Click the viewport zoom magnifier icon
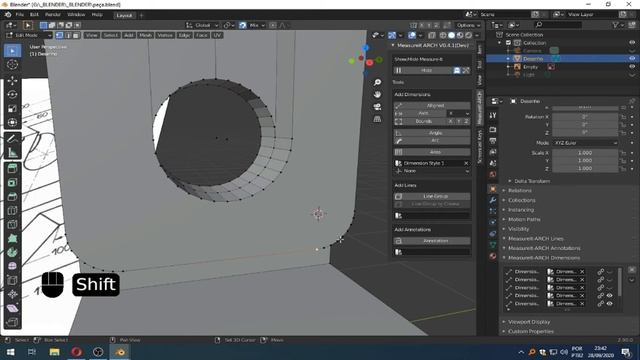640x360 pixels. (x=377, y=82)
